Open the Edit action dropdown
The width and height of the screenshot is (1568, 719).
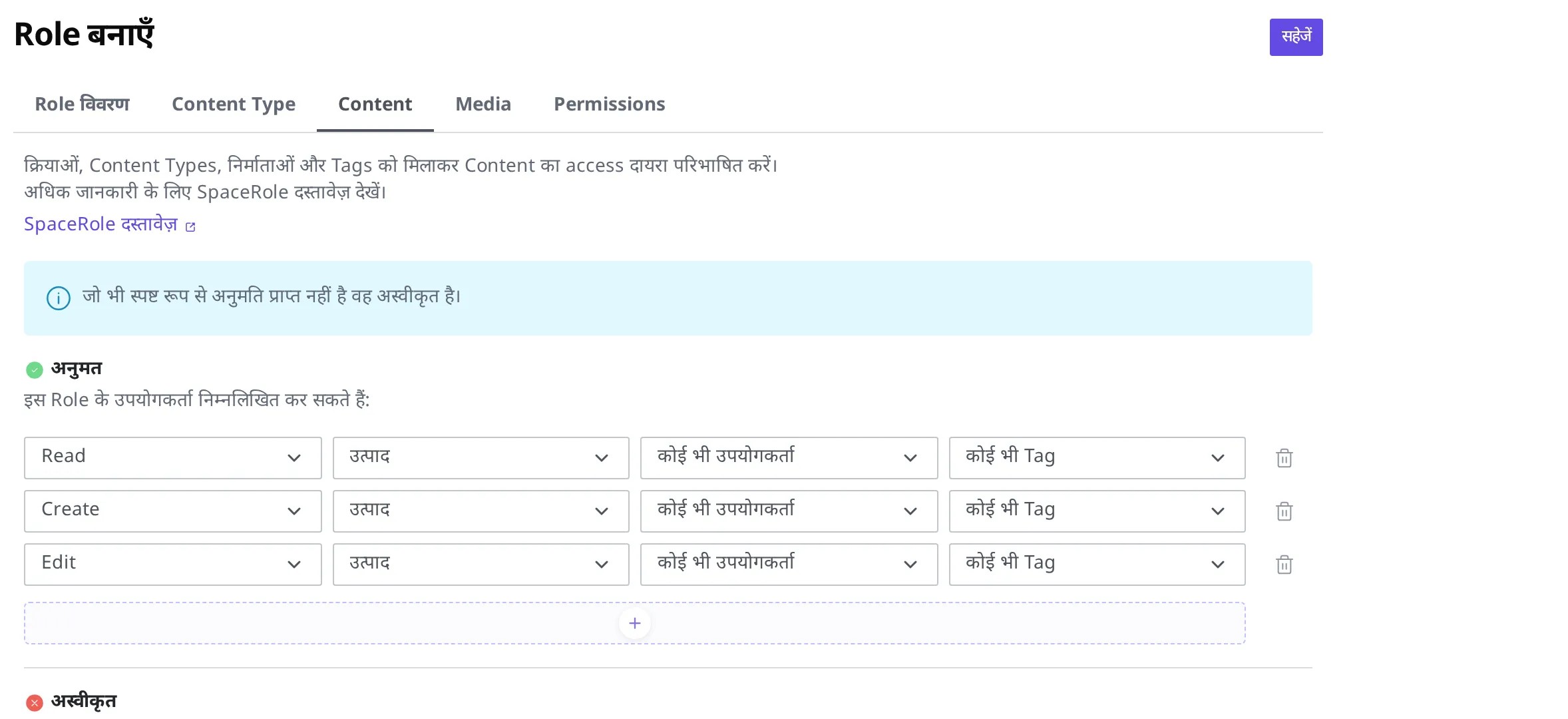(x=173, y=565)
